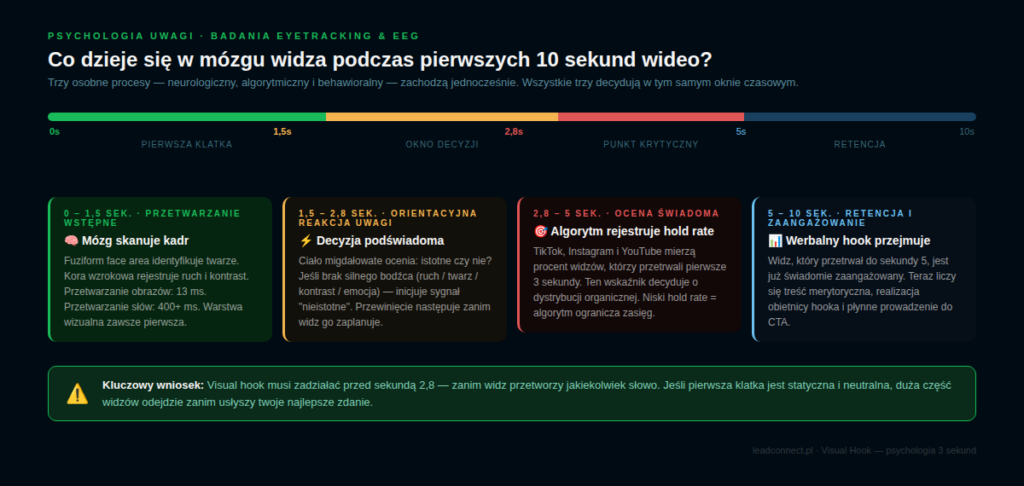Click the brain icon in first card
1024x486 pixels.
pyautogui.click(x=71, y=241)
